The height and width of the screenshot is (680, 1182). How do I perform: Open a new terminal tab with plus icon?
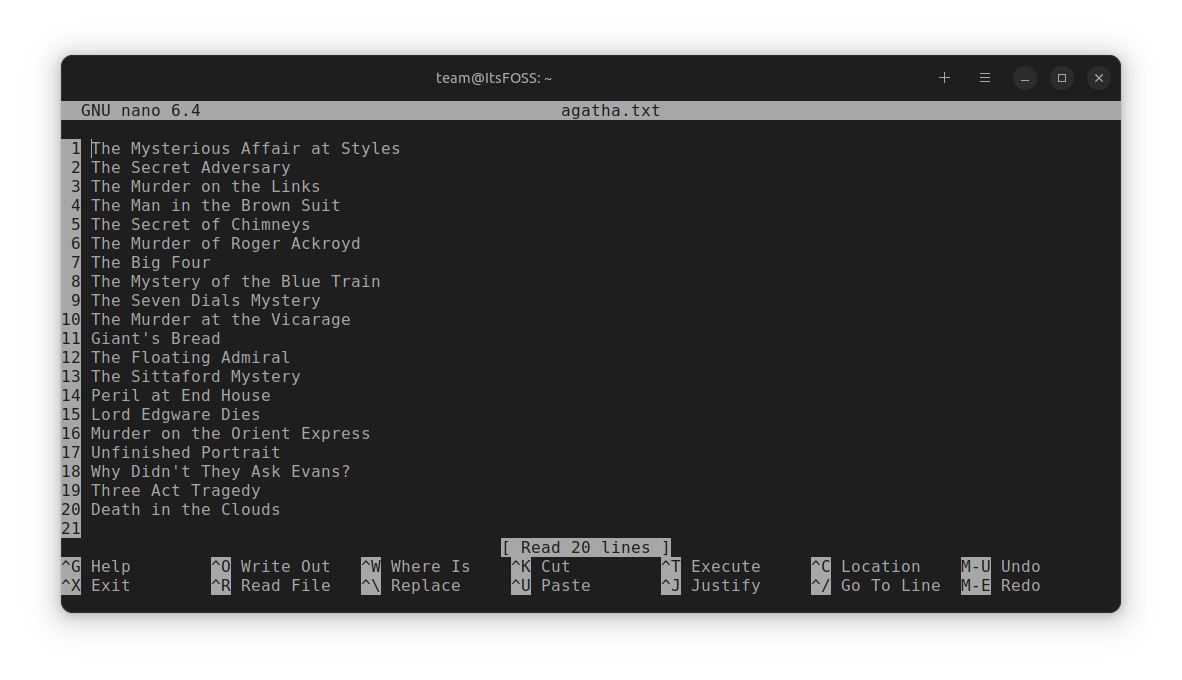[x=944, y=78]
